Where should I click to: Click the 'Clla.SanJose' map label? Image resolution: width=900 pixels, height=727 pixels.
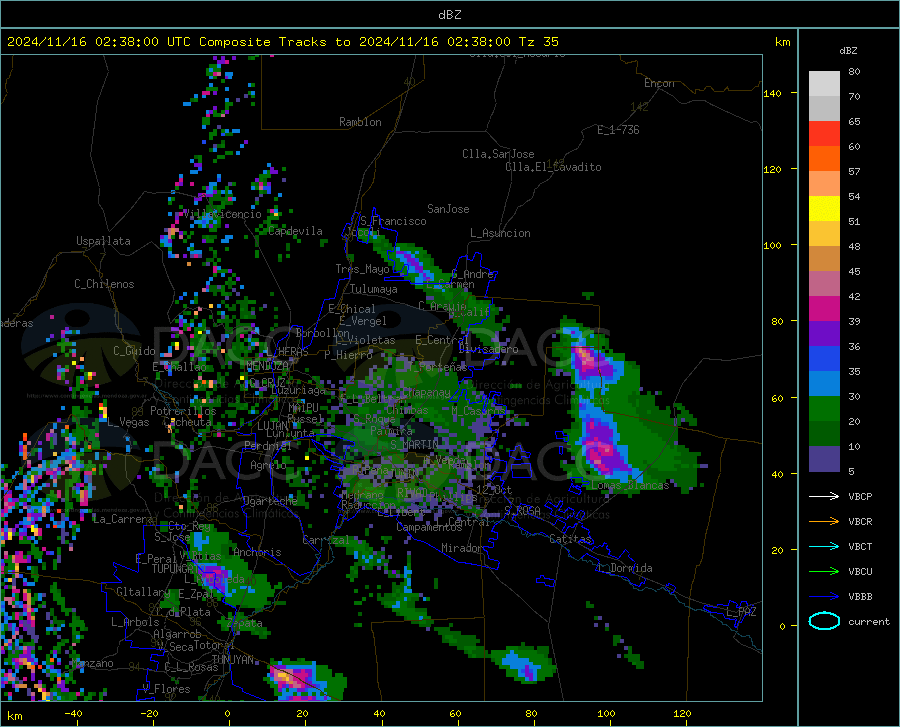click(x=498, y=154)
